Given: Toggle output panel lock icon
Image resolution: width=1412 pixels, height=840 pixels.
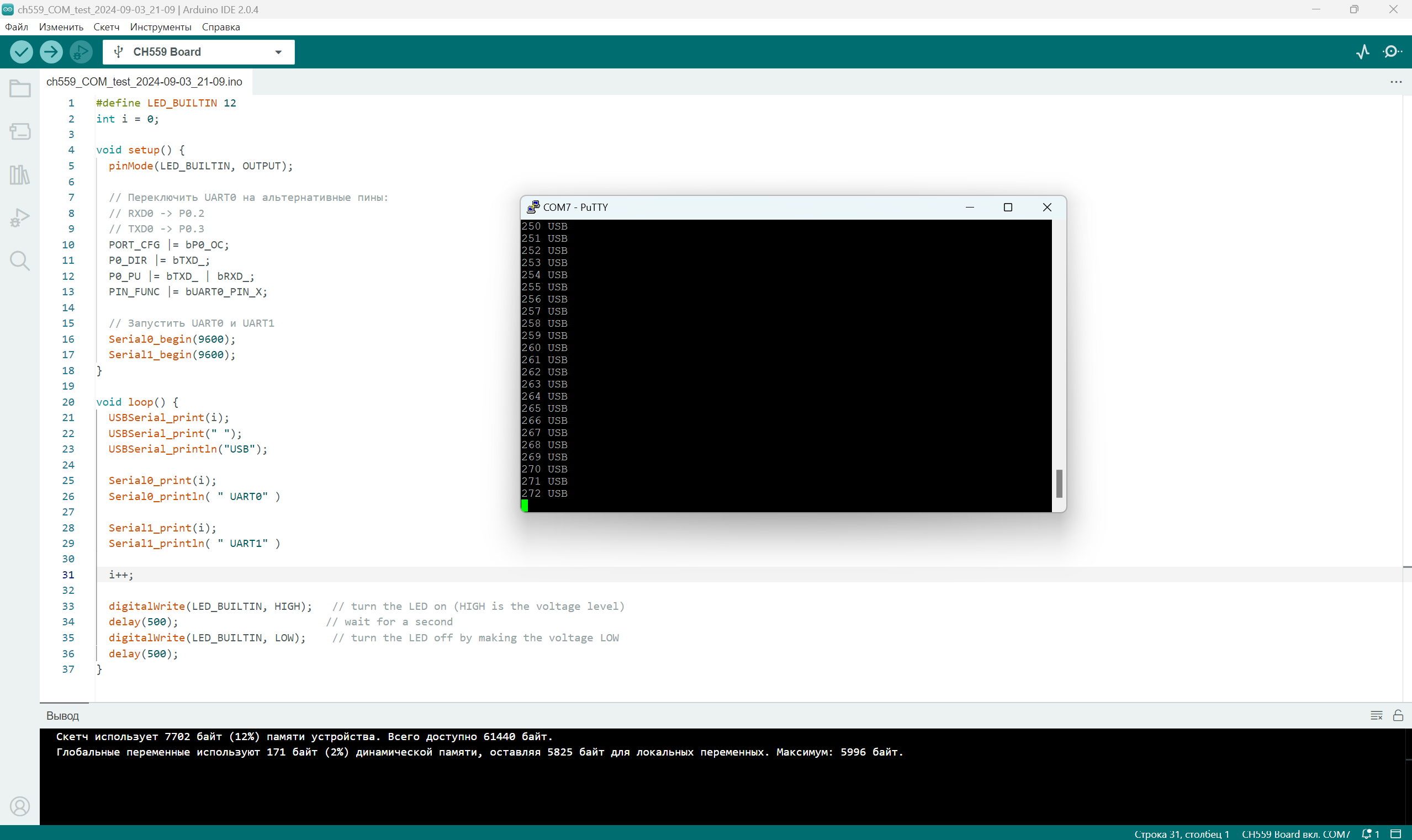Looking at the screenshot, I should point(1398,715).
